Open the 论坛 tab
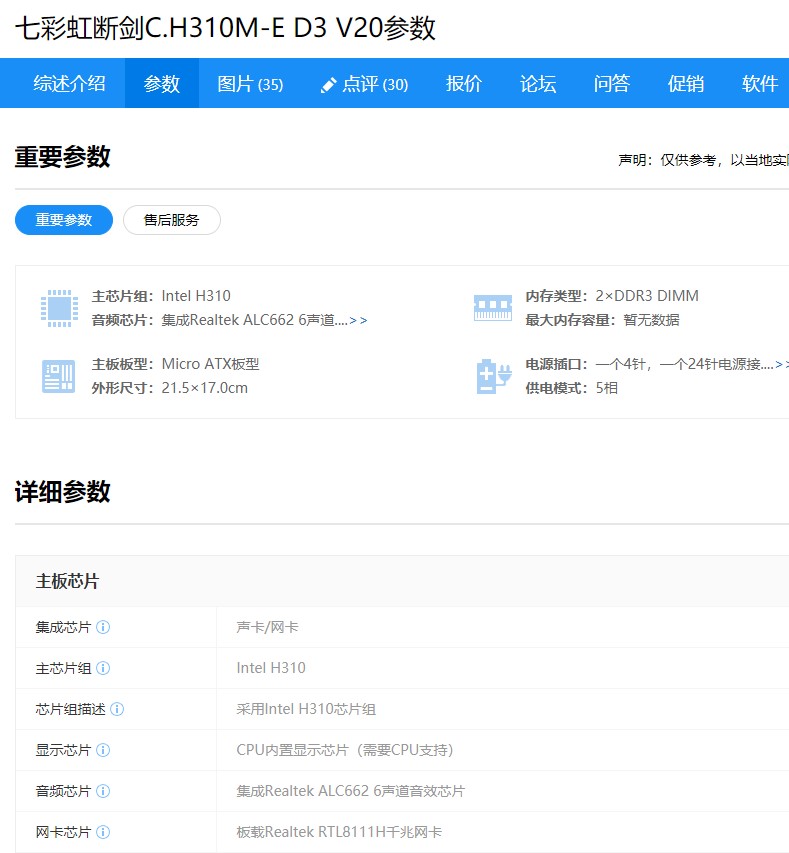Image resolution: width=789 pixels, height=853 pixels. (538, 83)
